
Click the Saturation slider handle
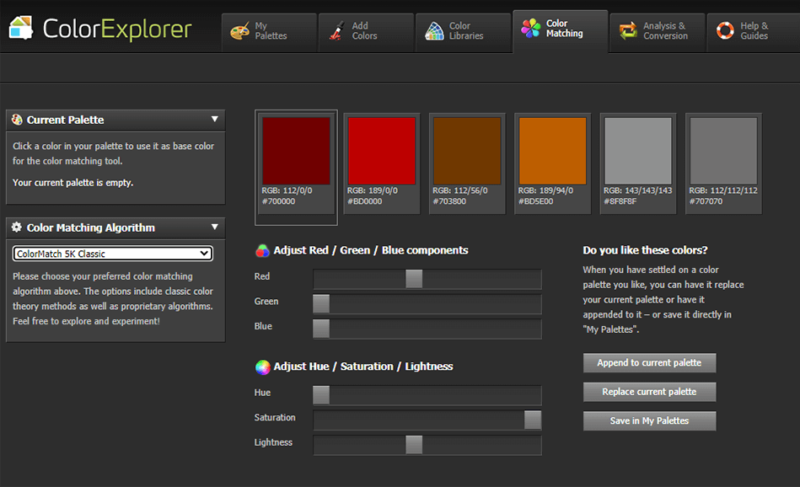click(533, 420)
